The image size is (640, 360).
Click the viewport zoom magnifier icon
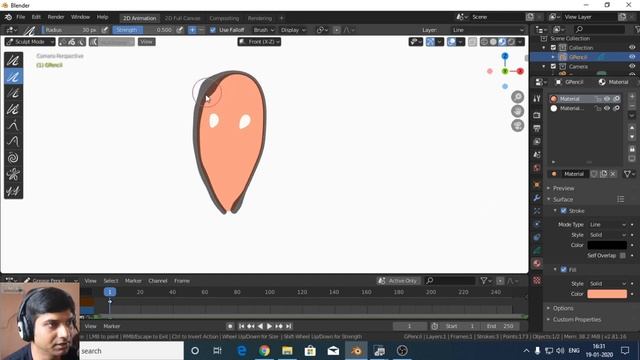[518, 97]
